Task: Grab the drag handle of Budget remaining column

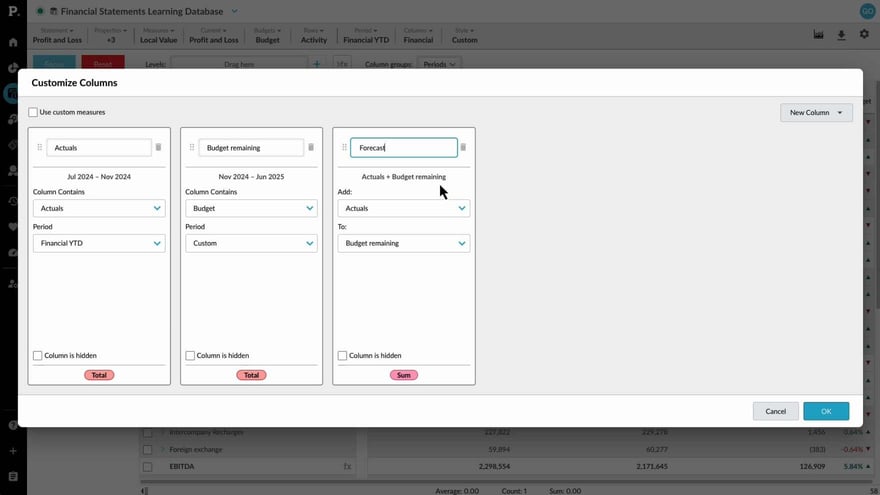Action: [x=192, y=148]
